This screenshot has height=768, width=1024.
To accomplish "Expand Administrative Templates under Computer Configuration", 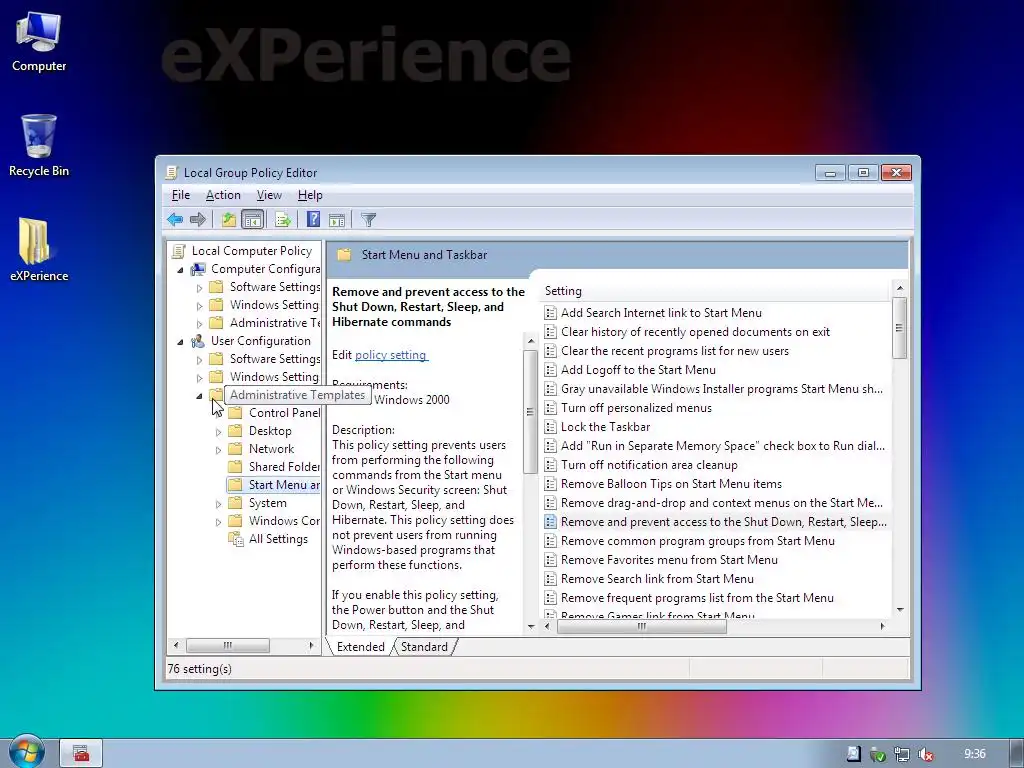I will 200,324.
